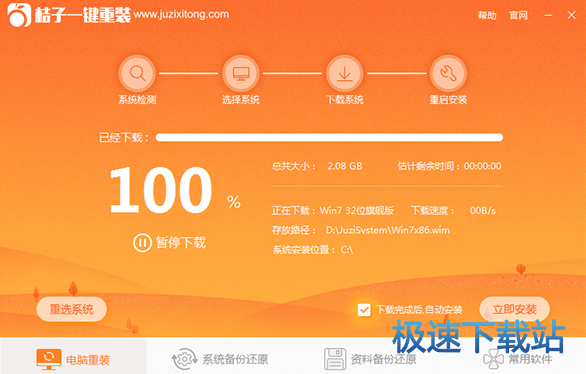Viewport: 586px width, 374px height.
Task: Click the orange app logo icon
Action: click(x=19, y=15)
